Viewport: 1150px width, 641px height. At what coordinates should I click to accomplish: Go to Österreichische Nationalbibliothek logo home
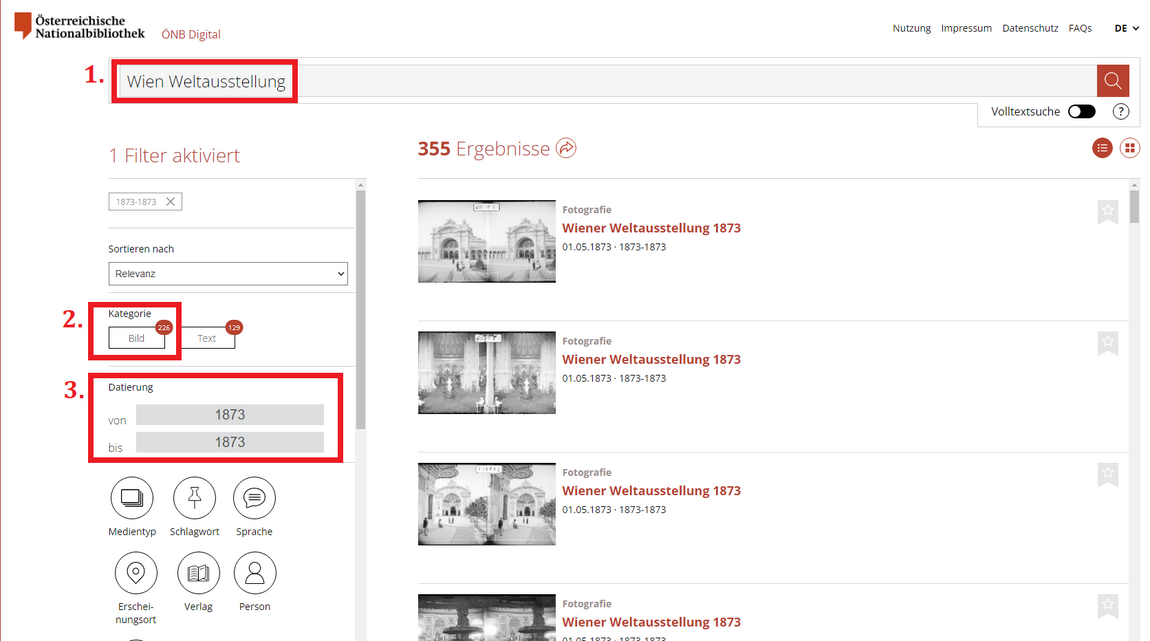click(80, 26)
